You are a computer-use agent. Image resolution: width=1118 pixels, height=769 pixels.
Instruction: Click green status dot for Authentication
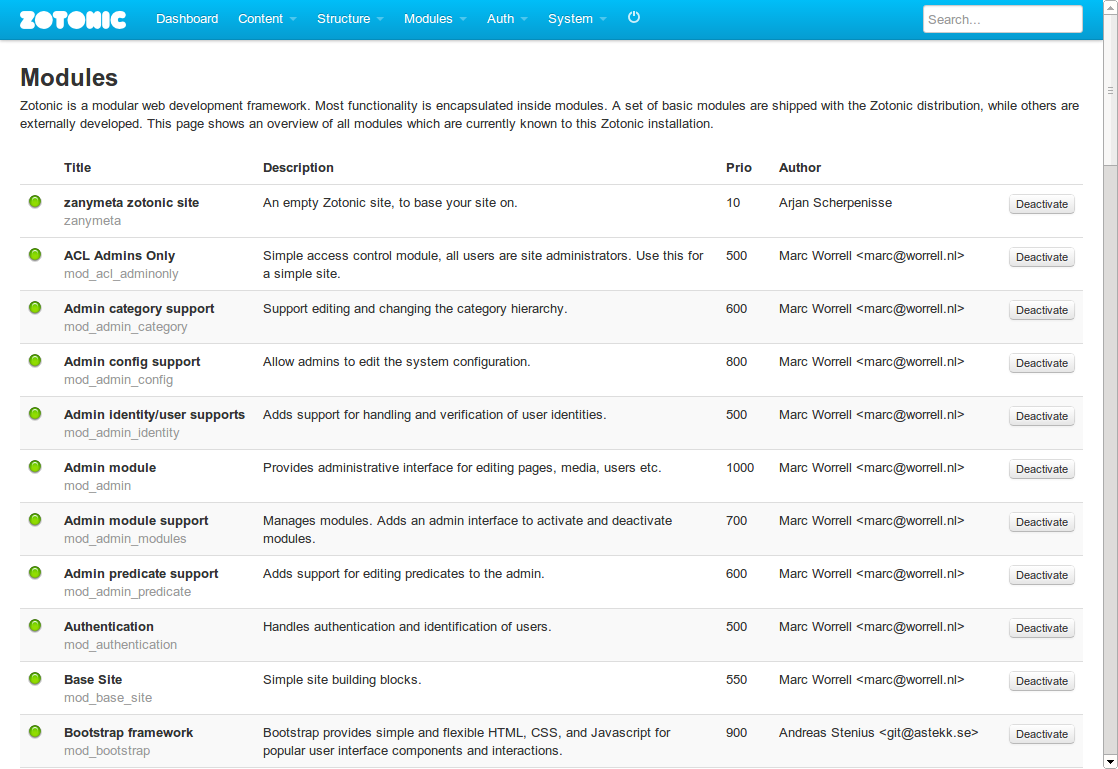coord(35,626)
